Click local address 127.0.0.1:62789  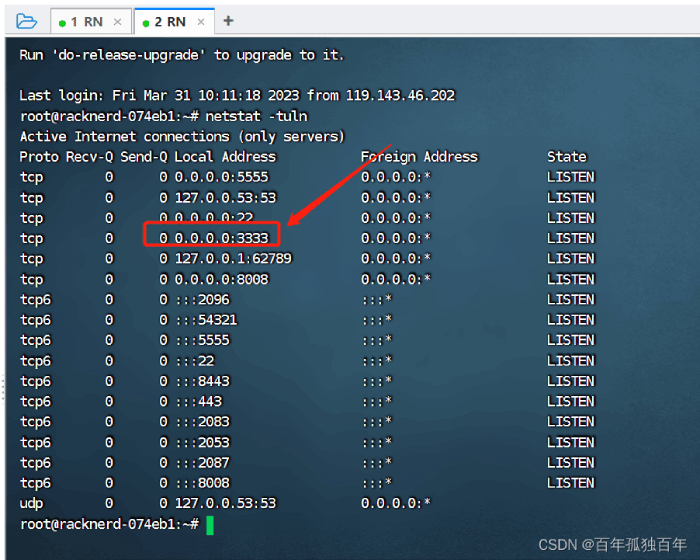coord(233,258)
